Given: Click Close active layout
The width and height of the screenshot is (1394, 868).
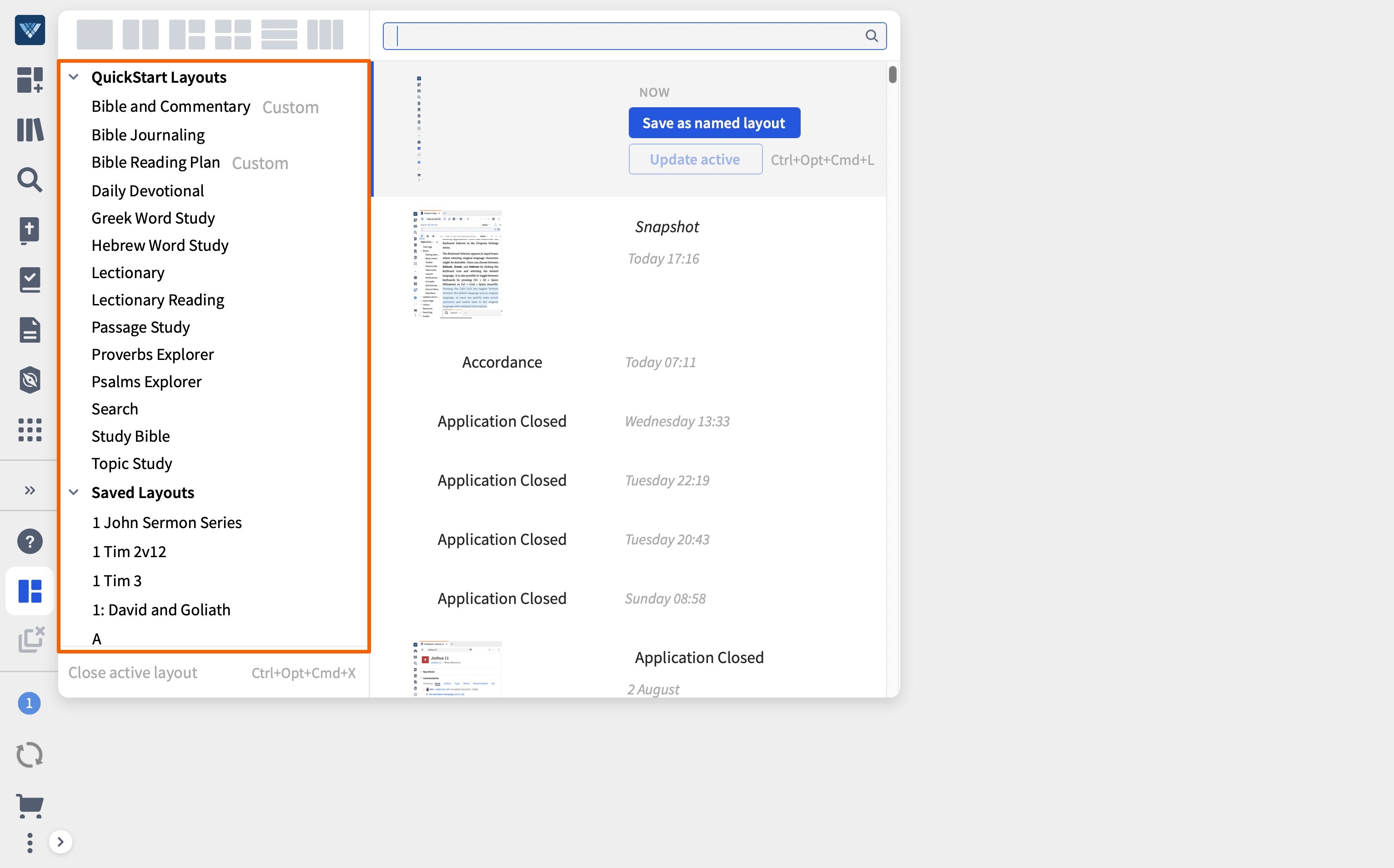Looking at the screenshot, I should [x=133, y=672].
